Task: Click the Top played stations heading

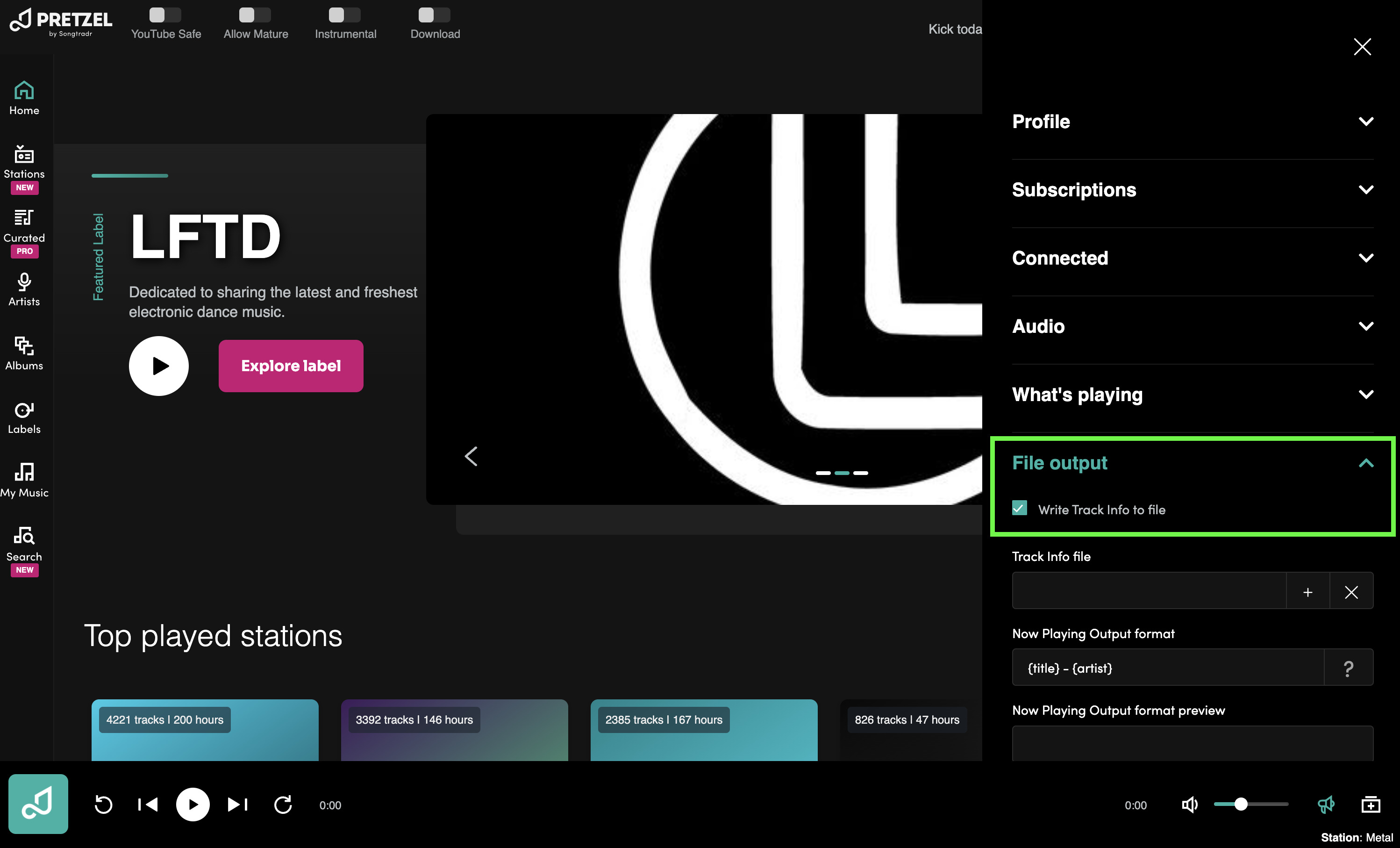Action: (x=213, y=635)
